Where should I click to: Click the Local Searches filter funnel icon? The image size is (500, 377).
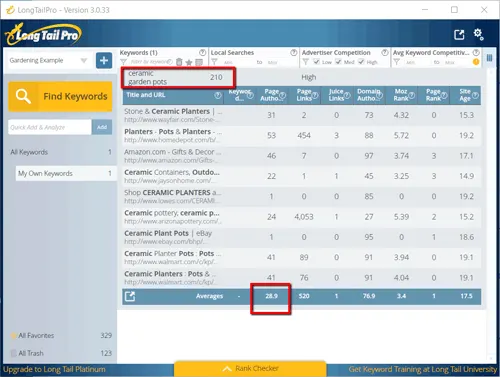coord(214,62)
